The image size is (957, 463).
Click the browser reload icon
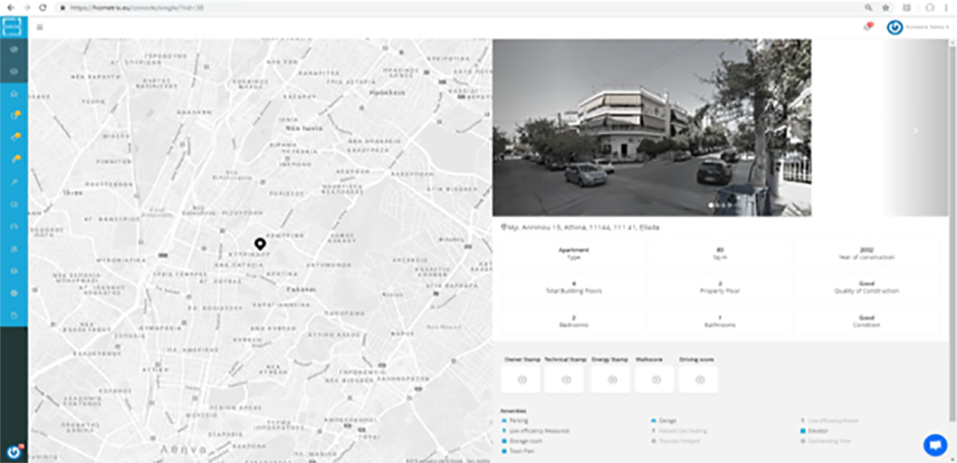(x=43, y=7)
